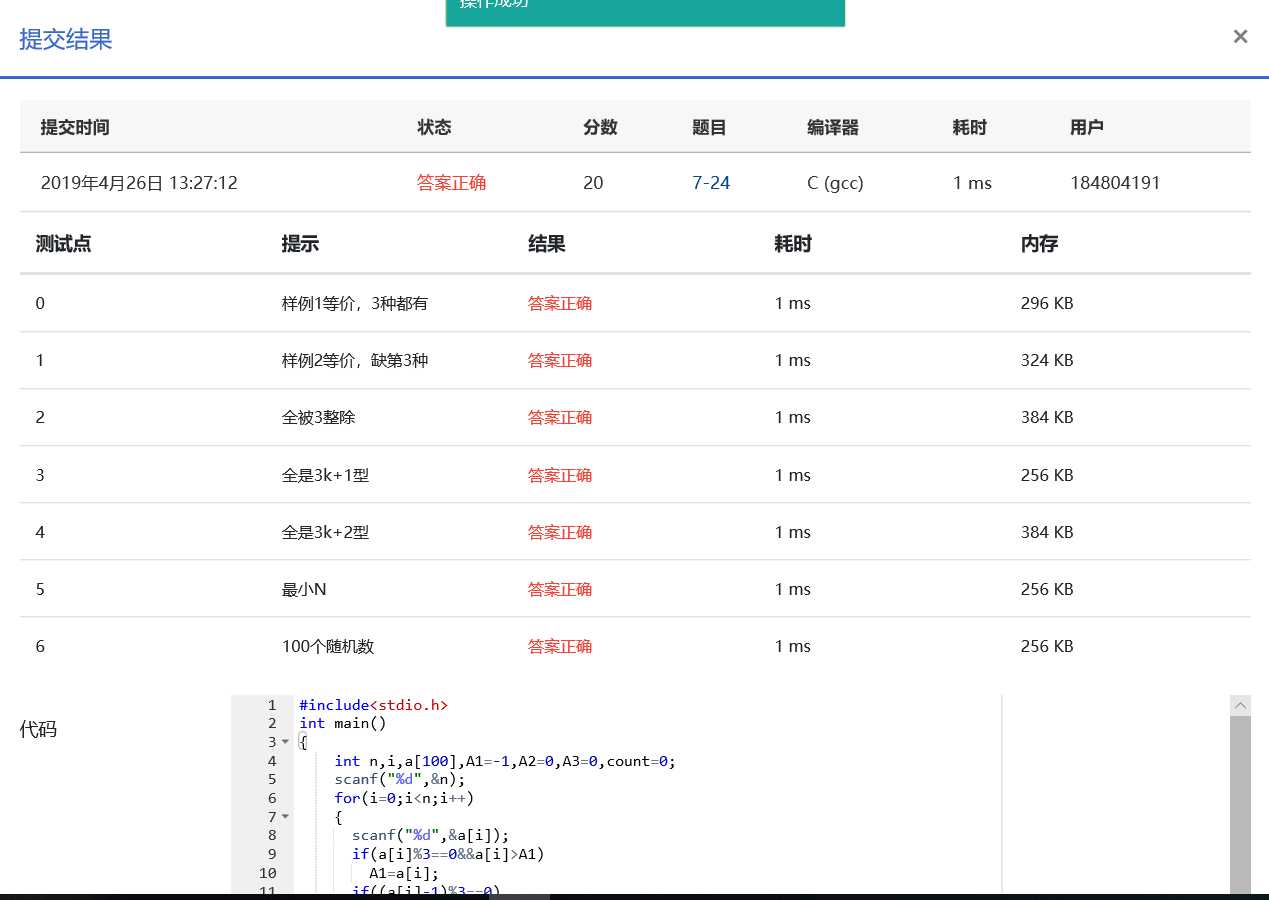Viewport: 1269px width, 900px height.
Task: Click the hint 全被3整除
Action: point(315,418)
